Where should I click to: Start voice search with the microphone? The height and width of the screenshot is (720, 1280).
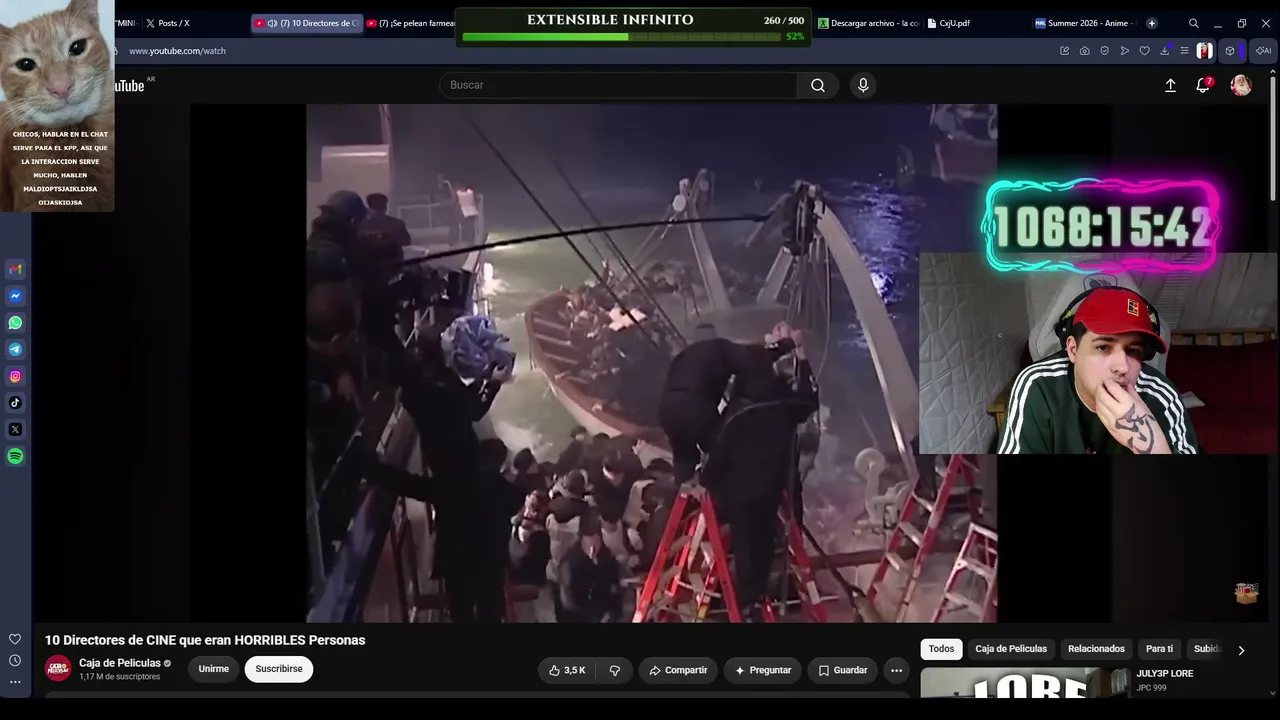click(x=863, y=85)
